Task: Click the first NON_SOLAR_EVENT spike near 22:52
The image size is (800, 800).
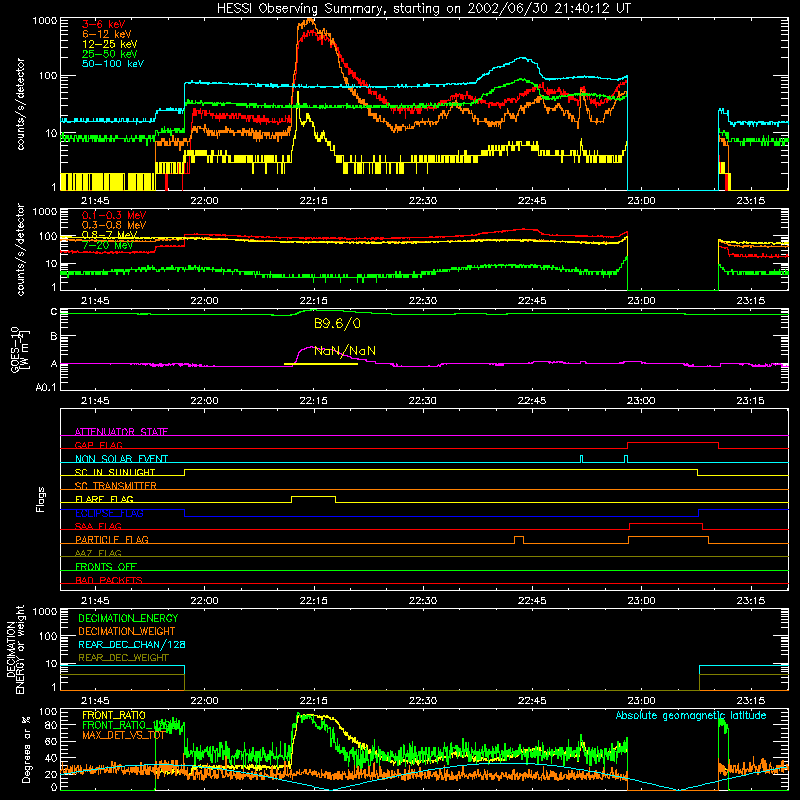Action: point(581,459)
